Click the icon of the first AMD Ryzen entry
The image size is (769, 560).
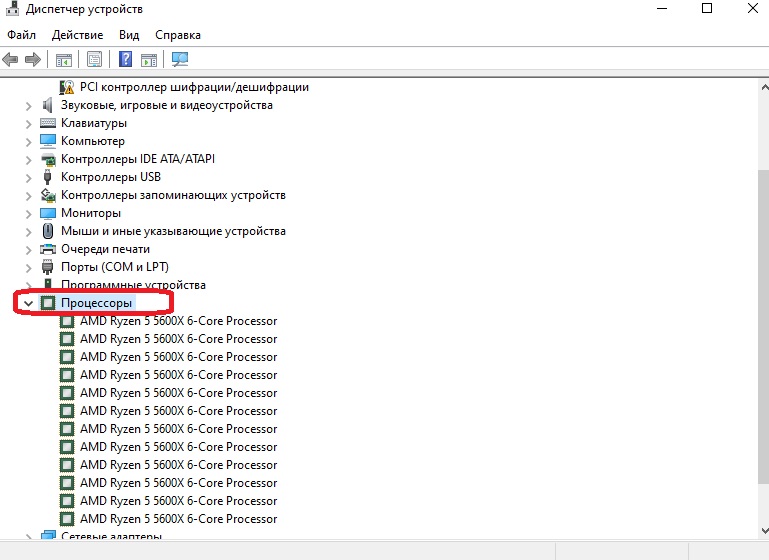67,321
